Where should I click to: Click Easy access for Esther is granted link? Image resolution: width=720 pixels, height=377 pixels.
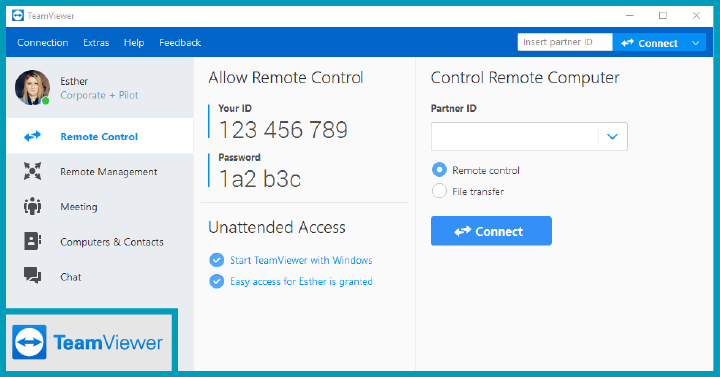pos(301,281)
